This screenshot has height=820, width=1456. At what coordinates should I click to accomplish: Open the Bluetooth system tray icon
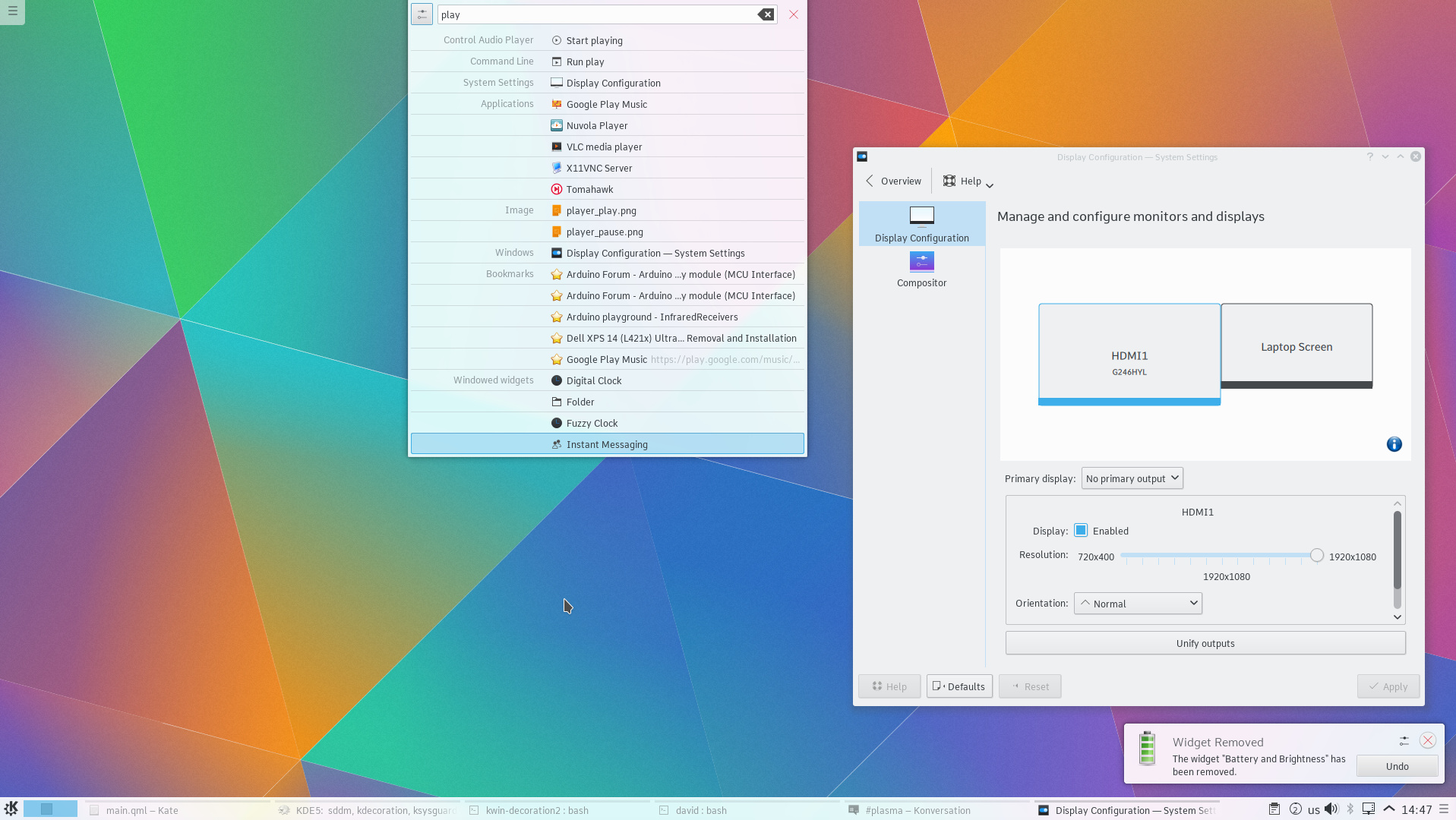coord(1350,809)
